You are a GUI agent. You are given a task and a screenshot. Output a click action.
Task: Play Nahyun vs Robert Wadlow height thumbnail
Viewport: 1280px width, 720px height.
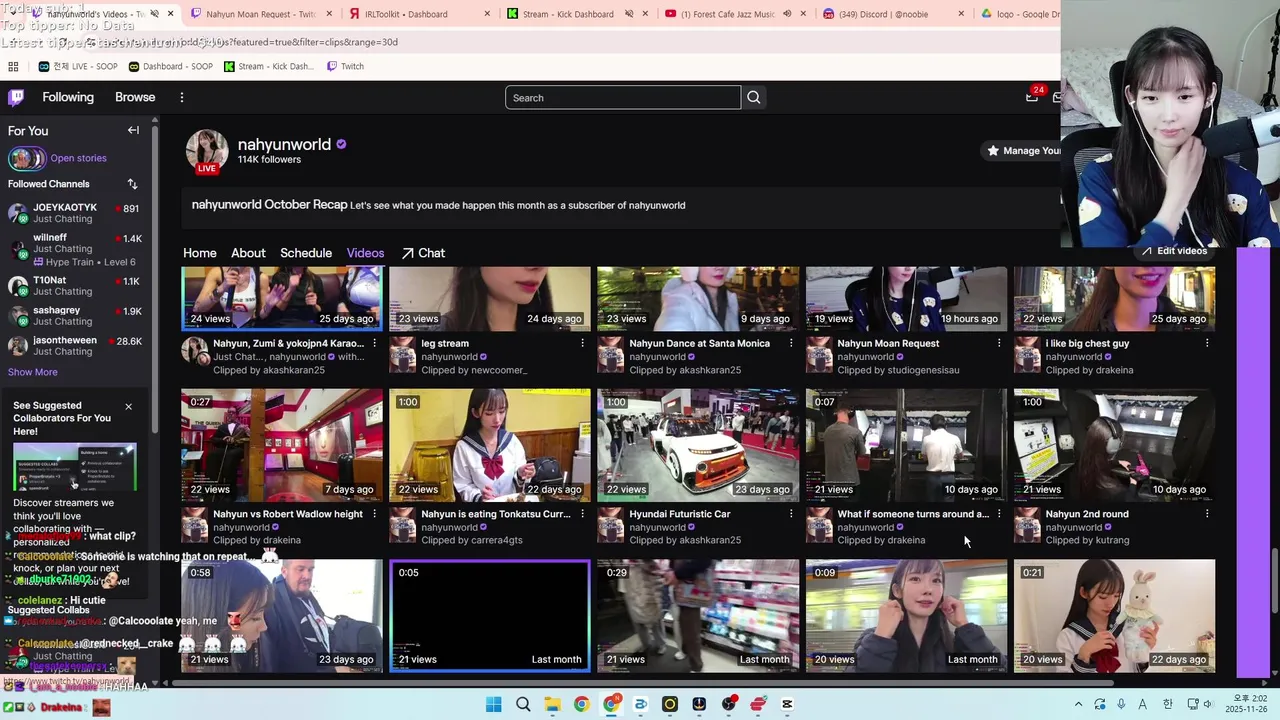click(x=282, y=445)
